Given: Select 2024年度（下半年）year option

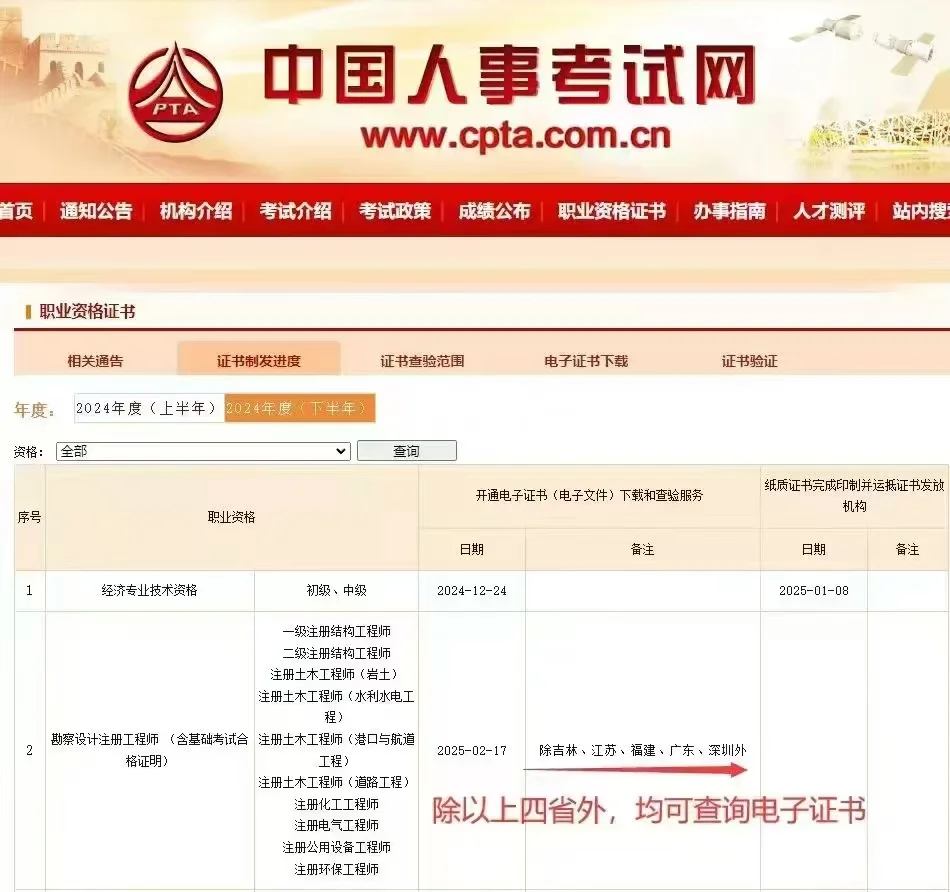Looking at the screenshot, I should coord(299,407).
